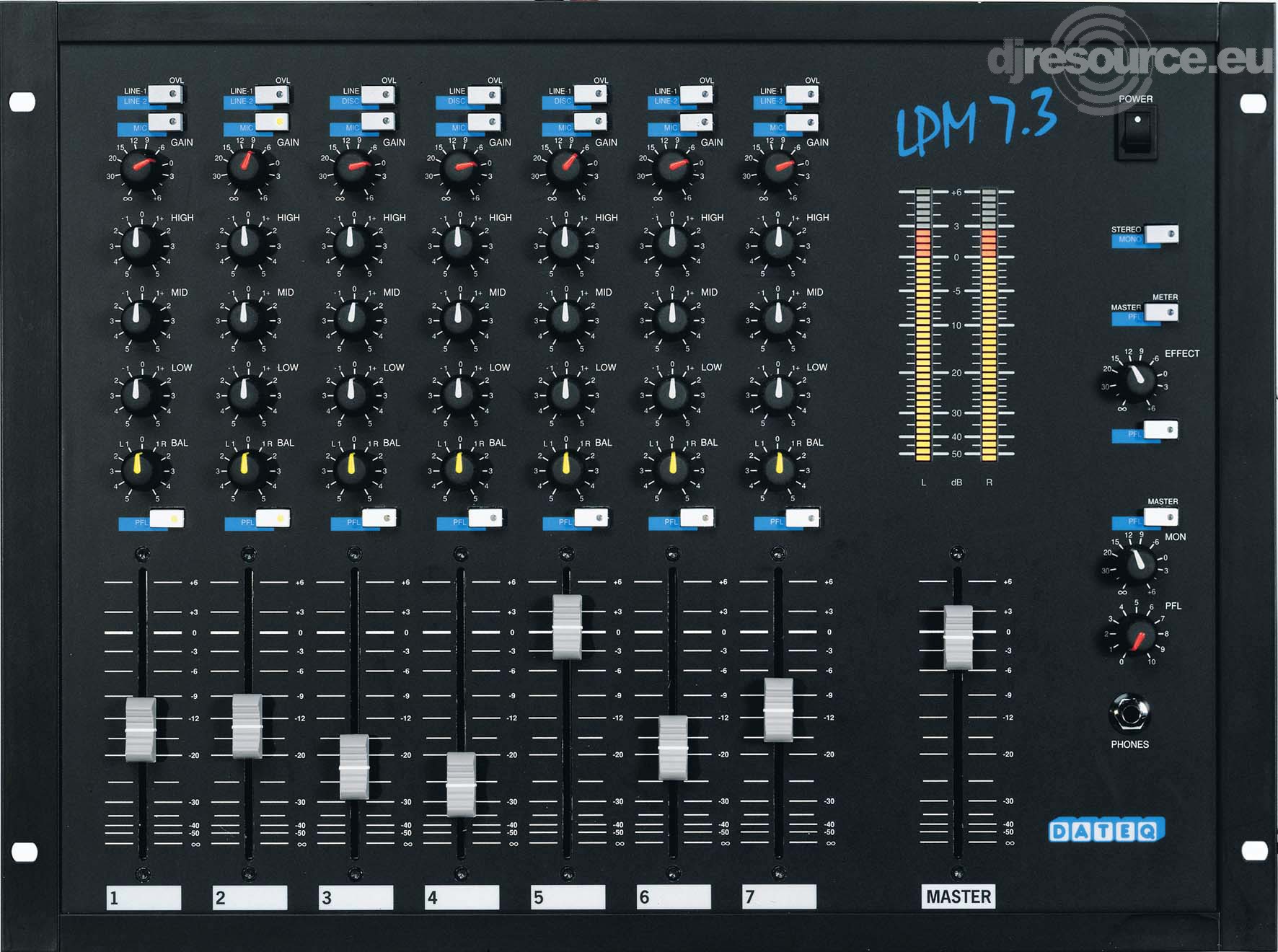The height and width of the screenshot is (952, 1278).
Task: Click channel 1 yellow BAL knob
Action: tap(140, 470)
